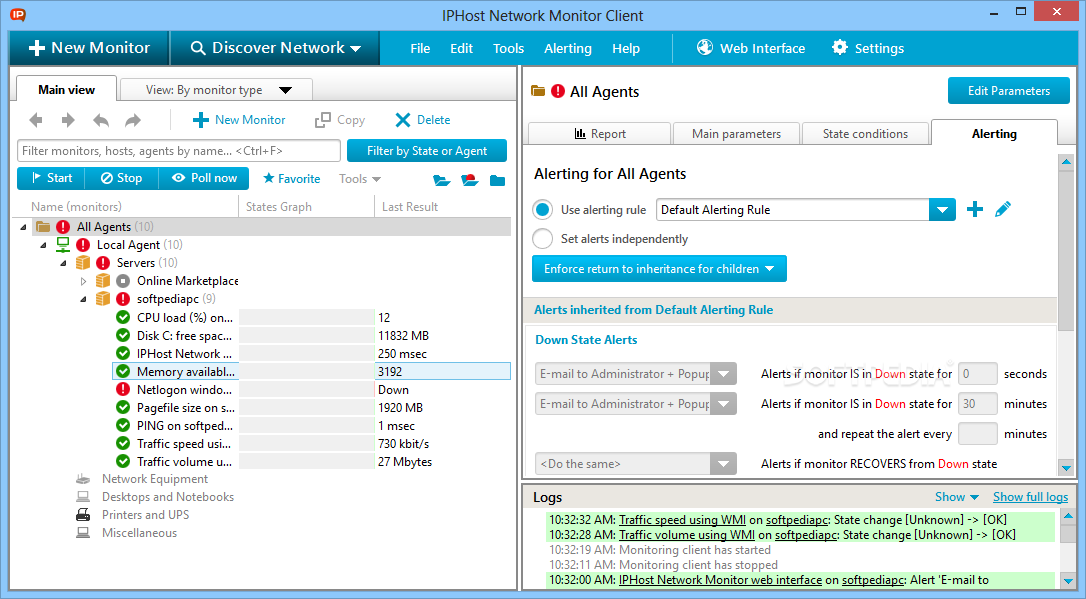Viewport: 1086px width, 599px height.
Task: Collapse the All Agents tree node
Action: [24, 227]
